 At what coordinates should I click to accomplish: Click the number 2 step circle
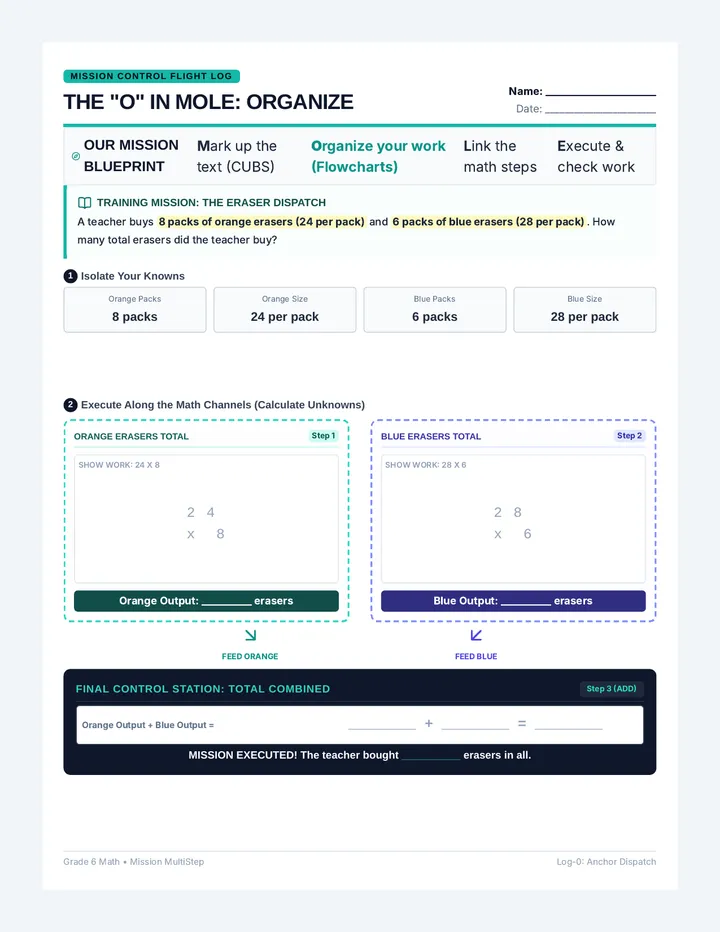tap(70, 405)
